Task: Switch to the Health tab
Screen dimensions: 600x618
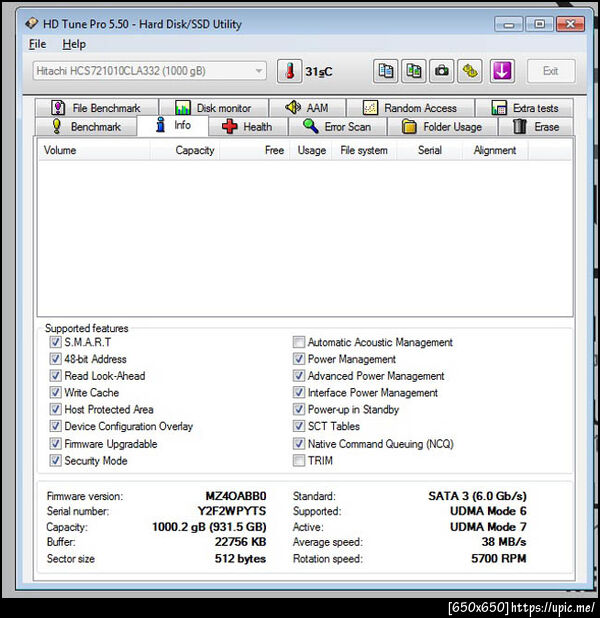Action: (248, 127)
